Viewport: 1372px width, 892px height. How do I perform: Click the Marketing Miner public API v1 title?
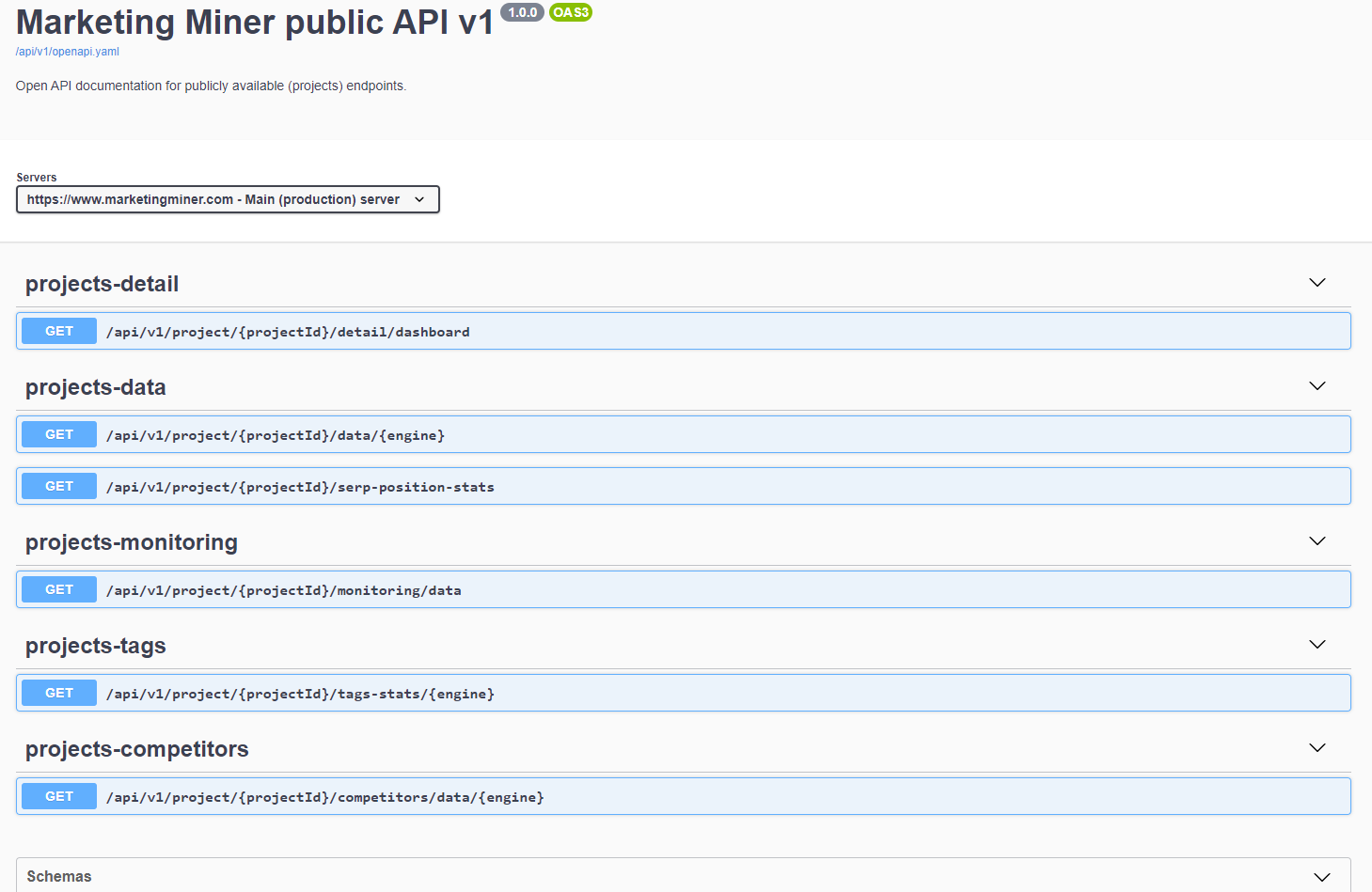coord(255,23)
